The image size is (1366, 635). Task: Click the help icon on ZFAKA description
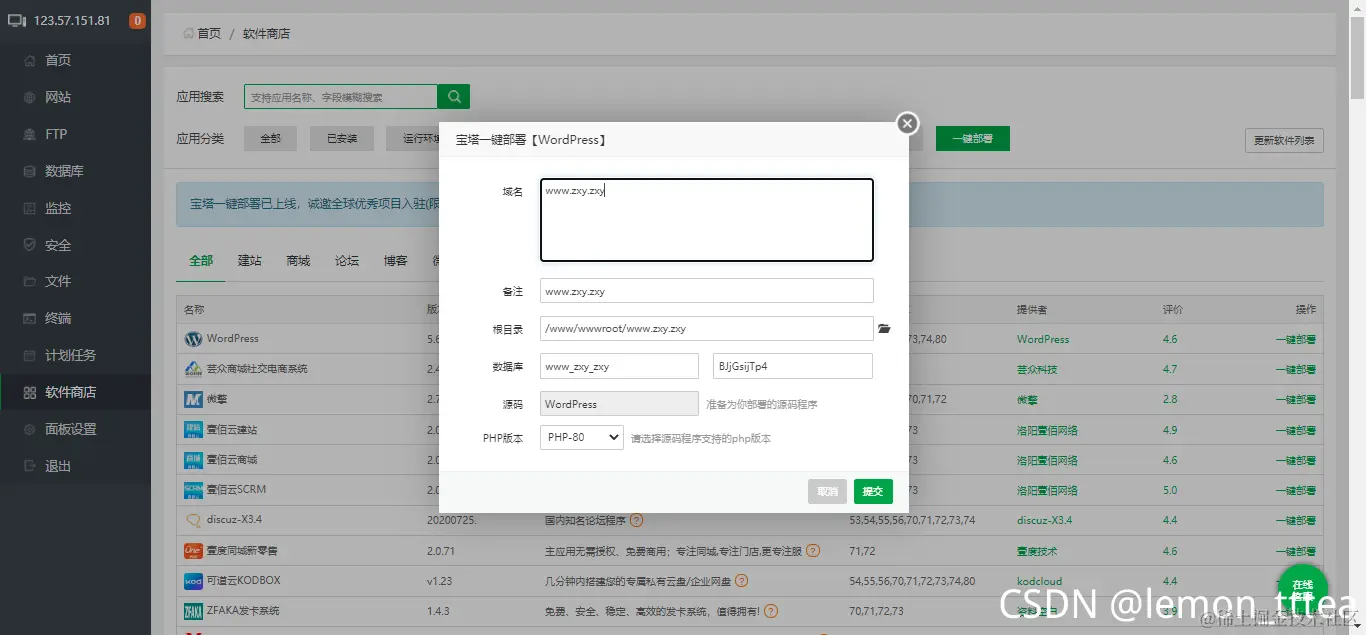click(771, 611)
